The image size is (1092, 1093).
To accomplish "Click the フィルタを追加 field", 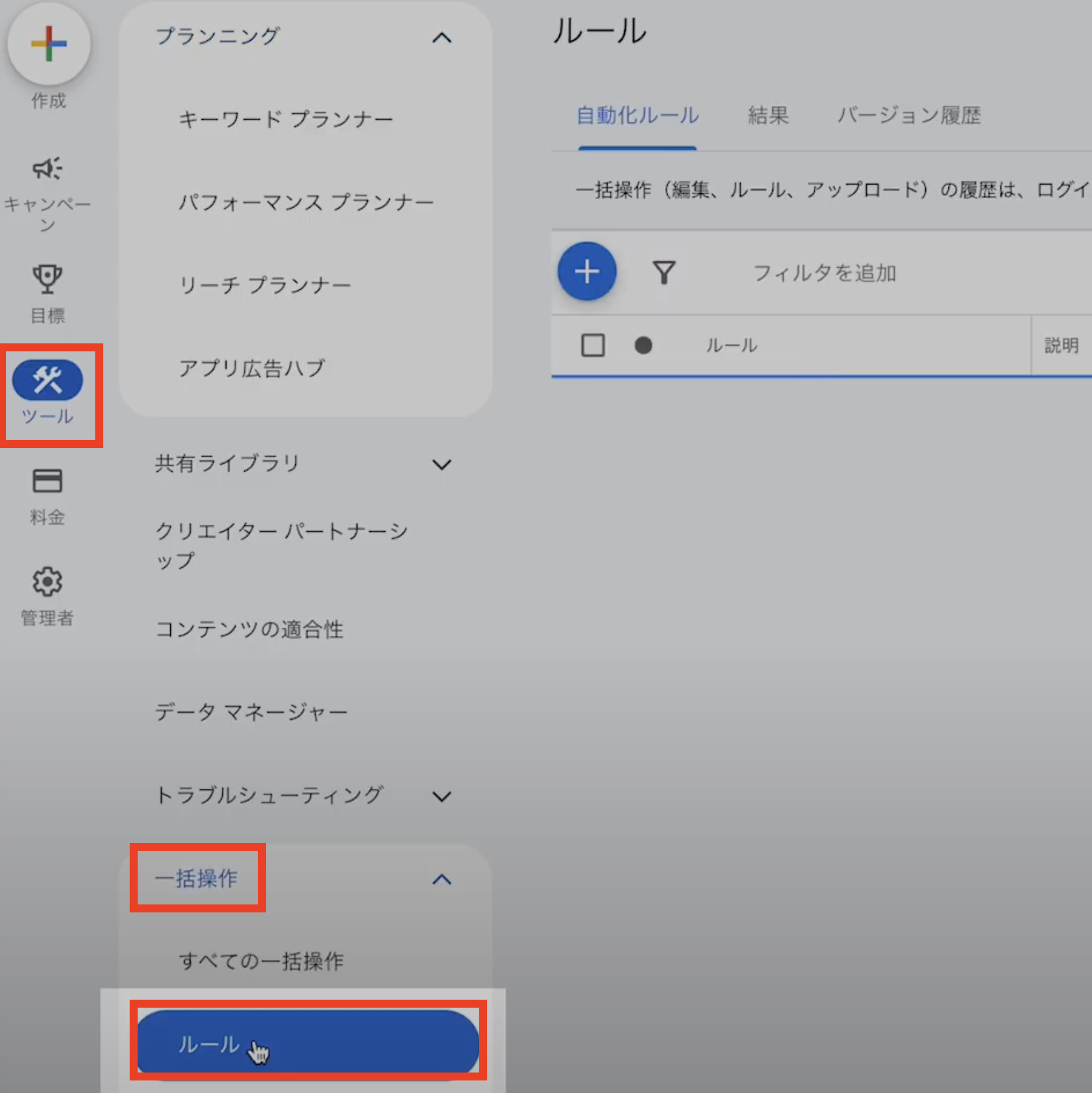I will tap(825, 273).
